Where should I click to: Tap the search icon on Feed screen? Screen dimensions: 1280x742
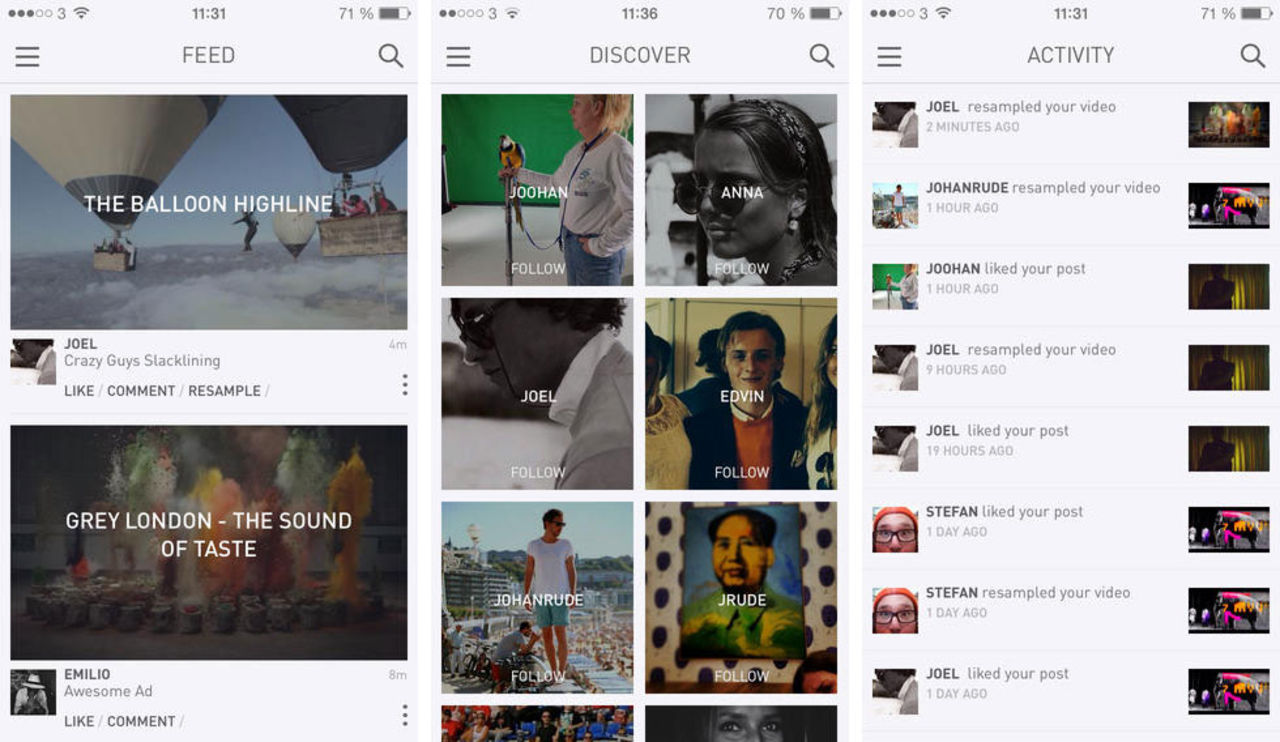click(391, 56)
